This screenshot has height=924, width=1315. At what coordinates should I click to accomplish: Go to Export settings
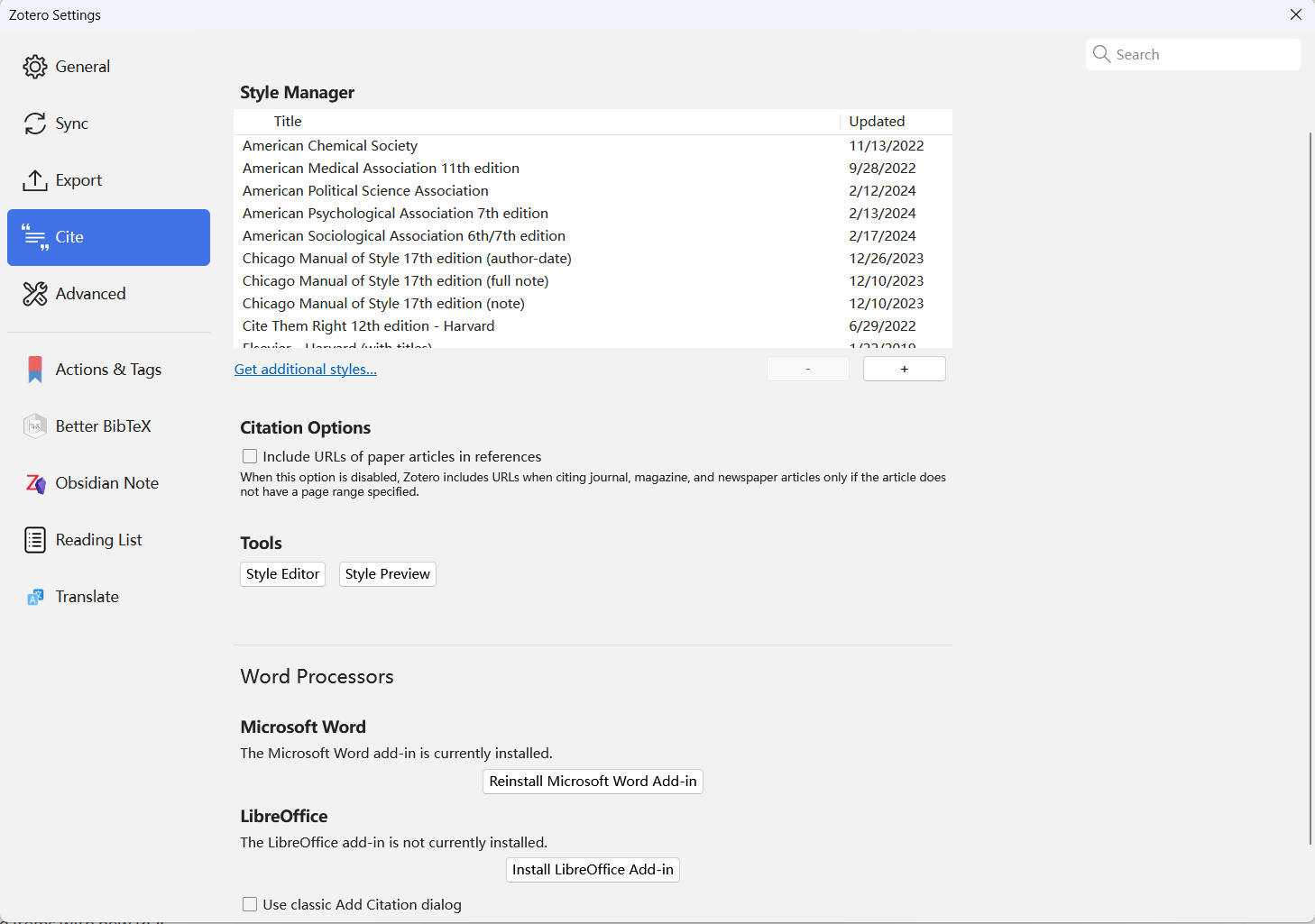(x=108, y=180)
